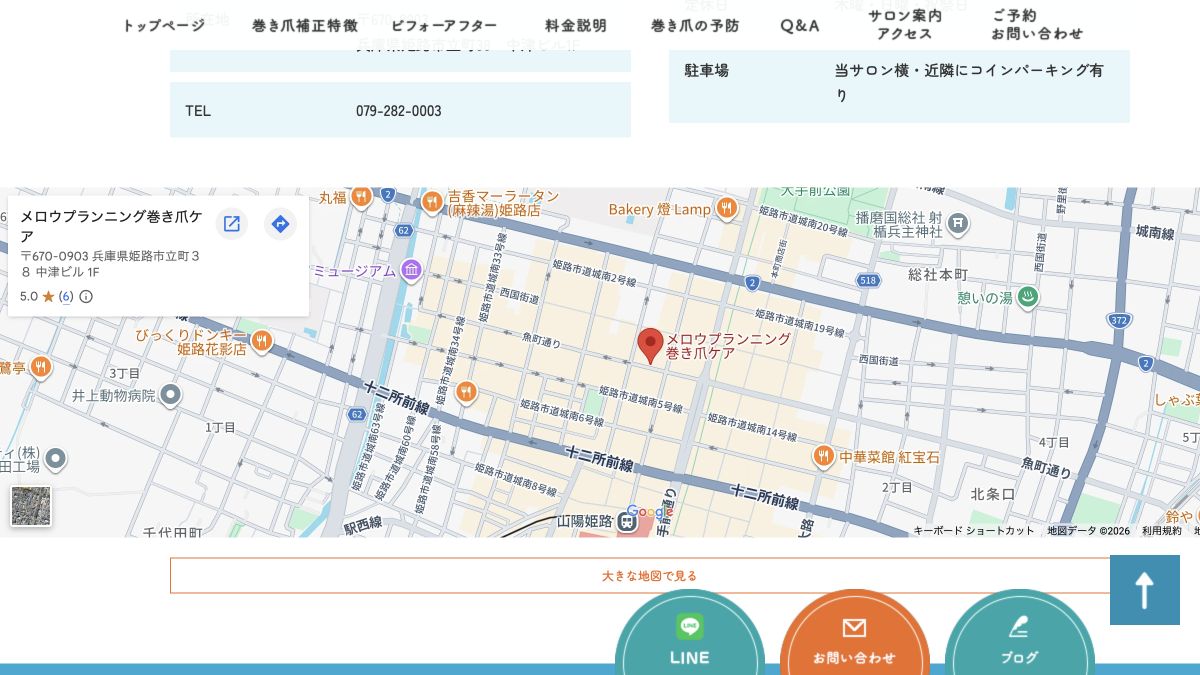1200x675 pixels.
Task: Click the 十二所前線 road label near center
Action: pyautogui.click(x=599, y=460)
